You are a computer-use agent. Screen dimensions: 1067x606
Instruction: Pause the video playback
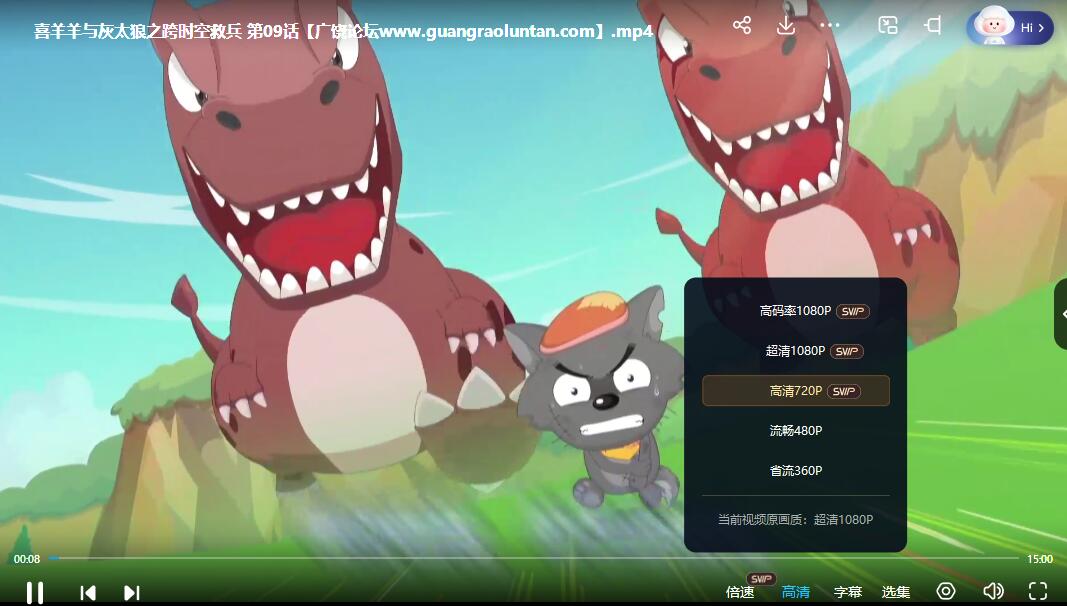(x=35, y=592)
